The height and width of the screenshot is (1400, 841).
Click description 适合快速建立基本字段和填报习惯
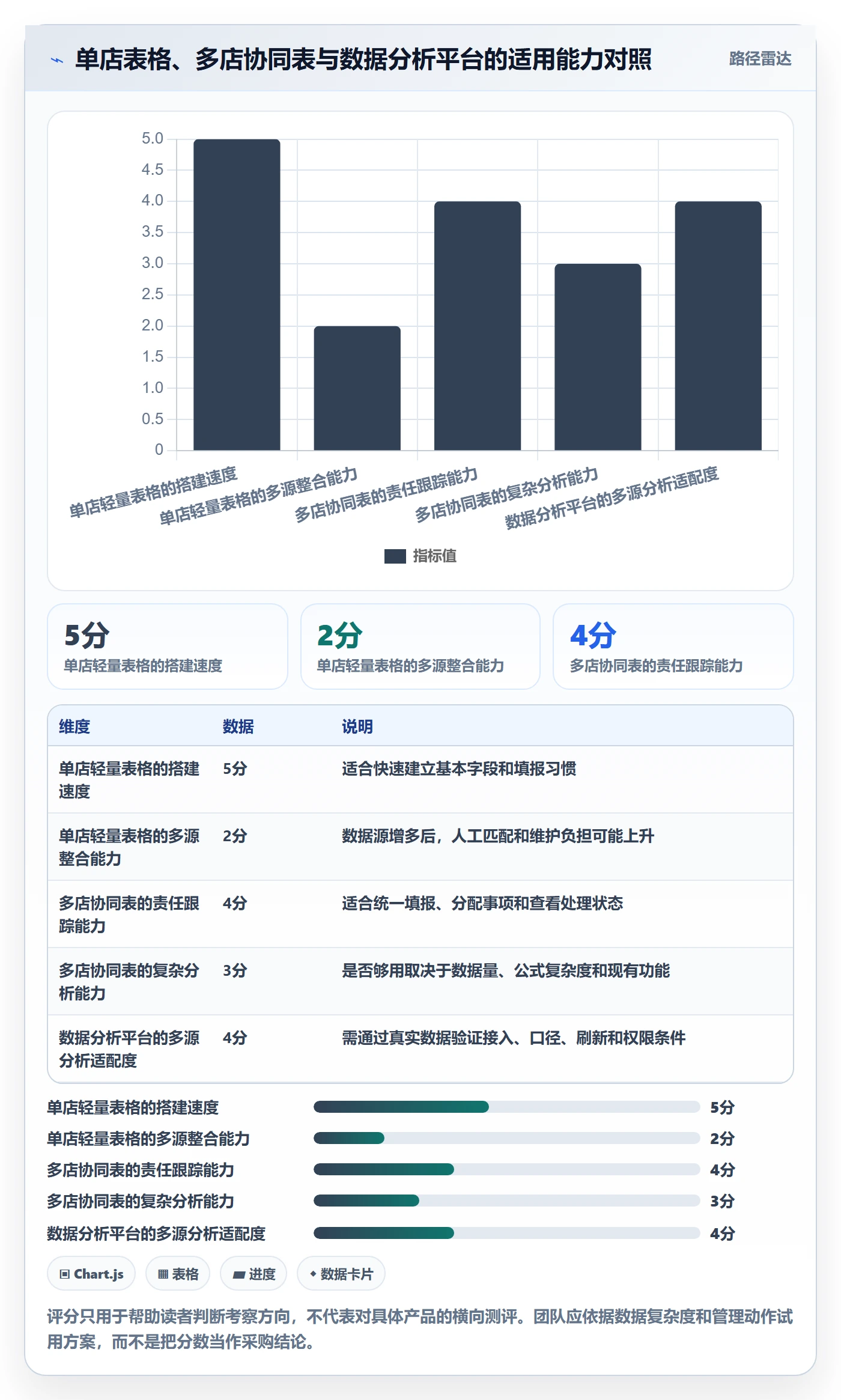(459, 768)
